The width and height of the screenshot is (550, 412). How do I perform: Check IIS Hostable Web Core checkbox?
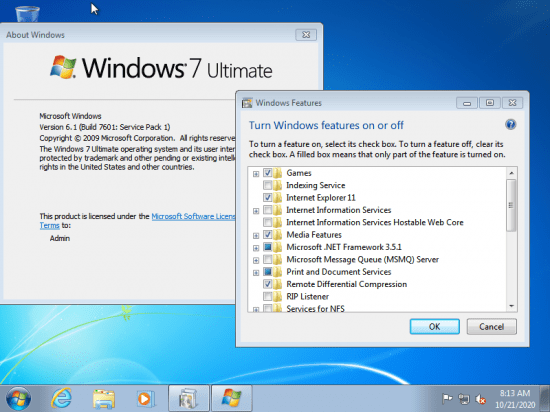coord(268,222)
